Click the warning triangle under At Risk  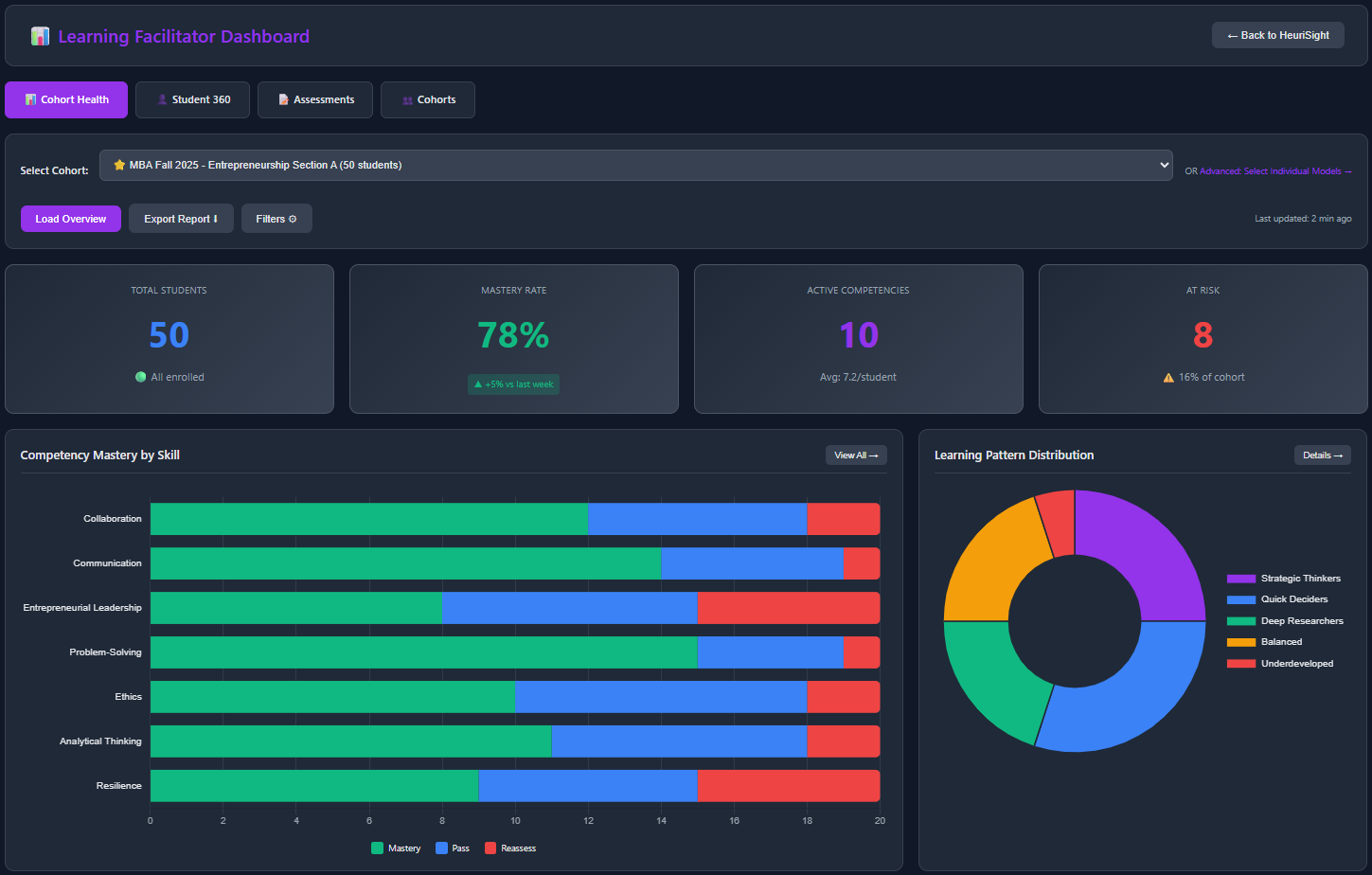tap(1168, 376)
